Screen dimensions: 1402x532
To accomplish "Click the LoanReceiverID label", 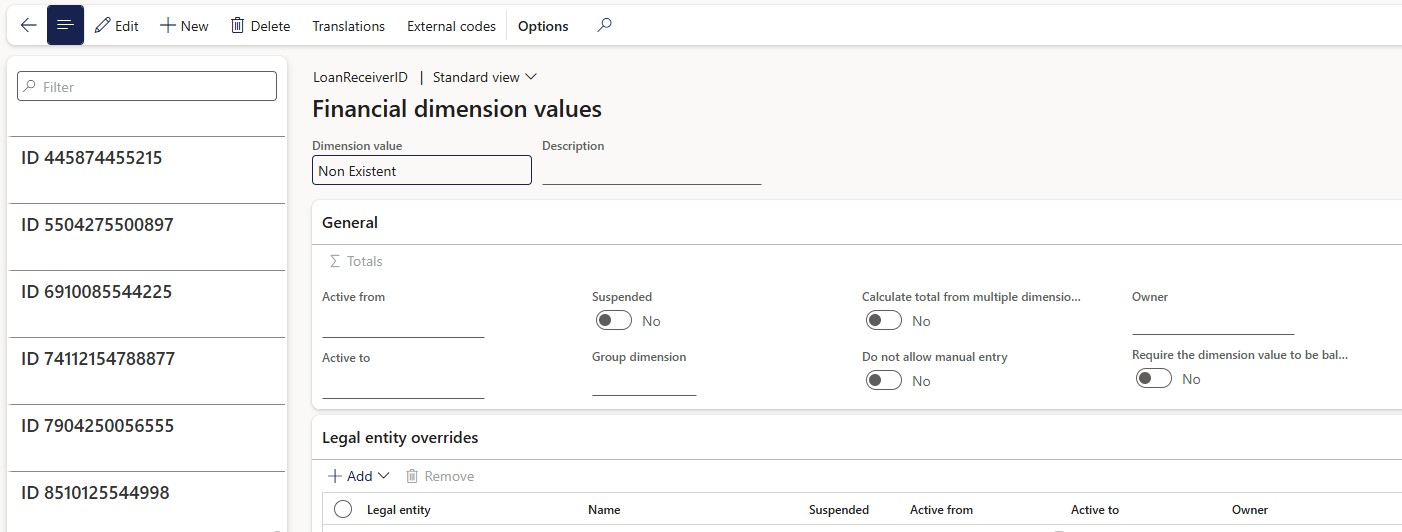I will (x=361, y=77).
